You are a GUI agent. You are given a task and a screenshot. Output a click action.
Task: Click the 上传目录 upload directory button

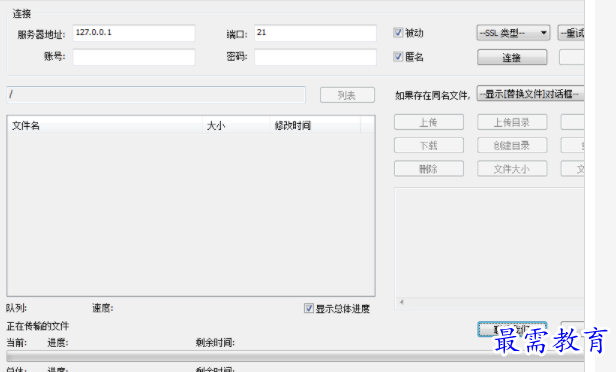point(512,122)
